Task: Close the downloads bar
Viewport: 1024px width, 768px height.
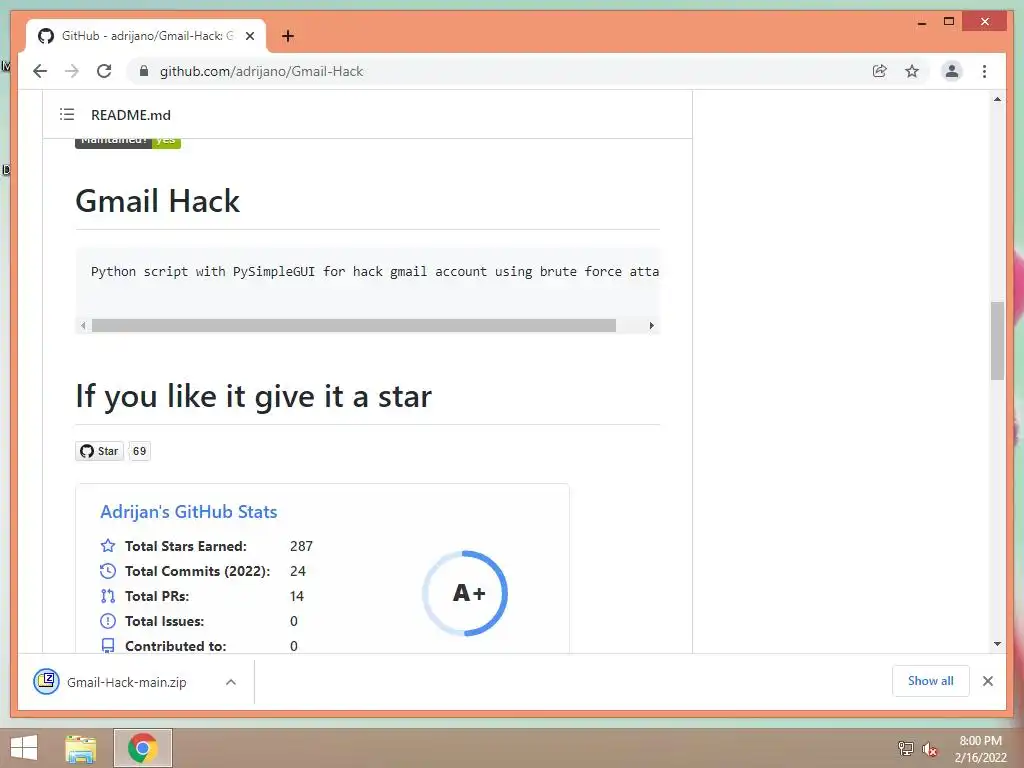Action: 987,681
